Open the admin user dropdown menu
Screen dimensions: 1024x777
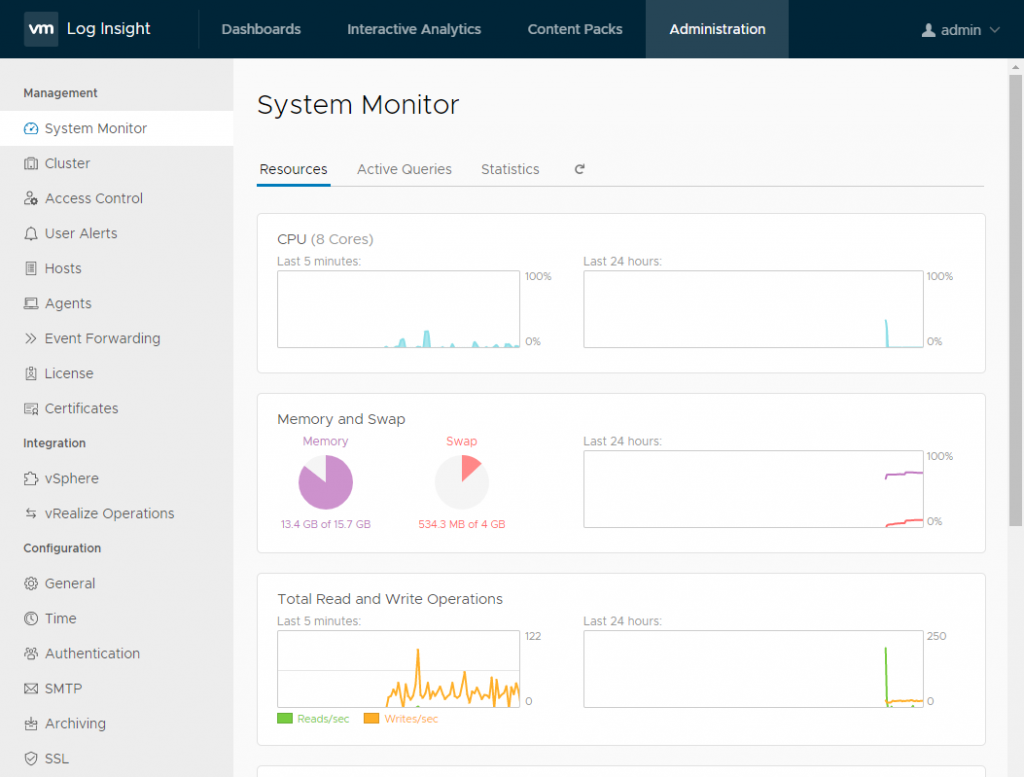pyautogui.click(x=960, y=30)
